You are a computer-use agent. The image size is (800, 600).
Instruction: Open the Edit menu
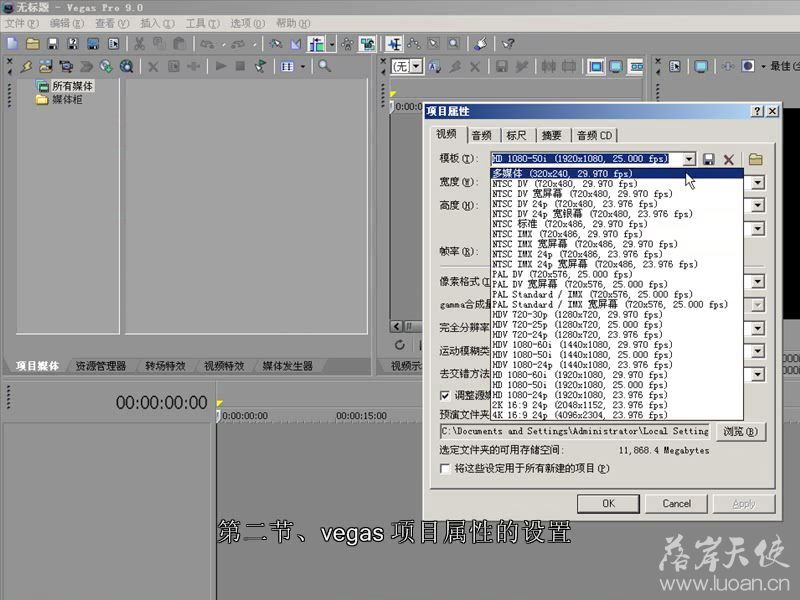coord(67,23)
